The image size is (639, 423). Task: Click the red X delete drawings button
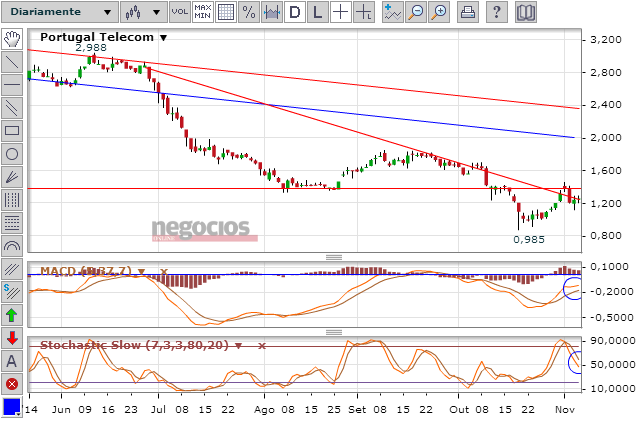point(12,384)
